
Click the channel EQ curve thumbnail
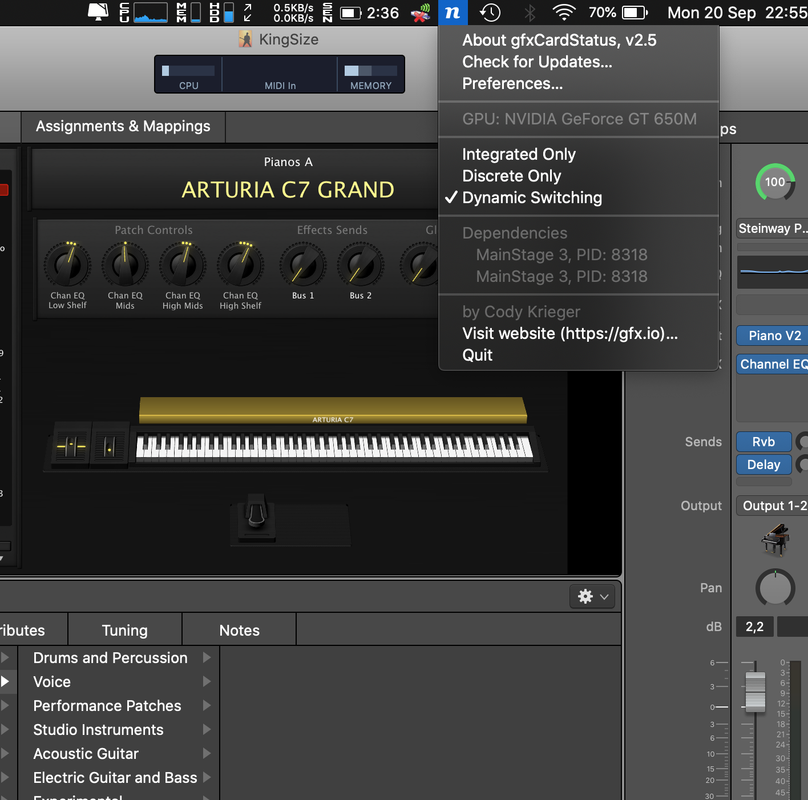[x=772, y=271]
